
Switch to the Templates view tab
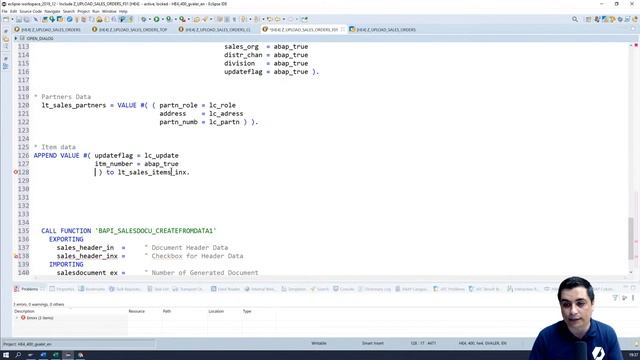pos(293,289)
